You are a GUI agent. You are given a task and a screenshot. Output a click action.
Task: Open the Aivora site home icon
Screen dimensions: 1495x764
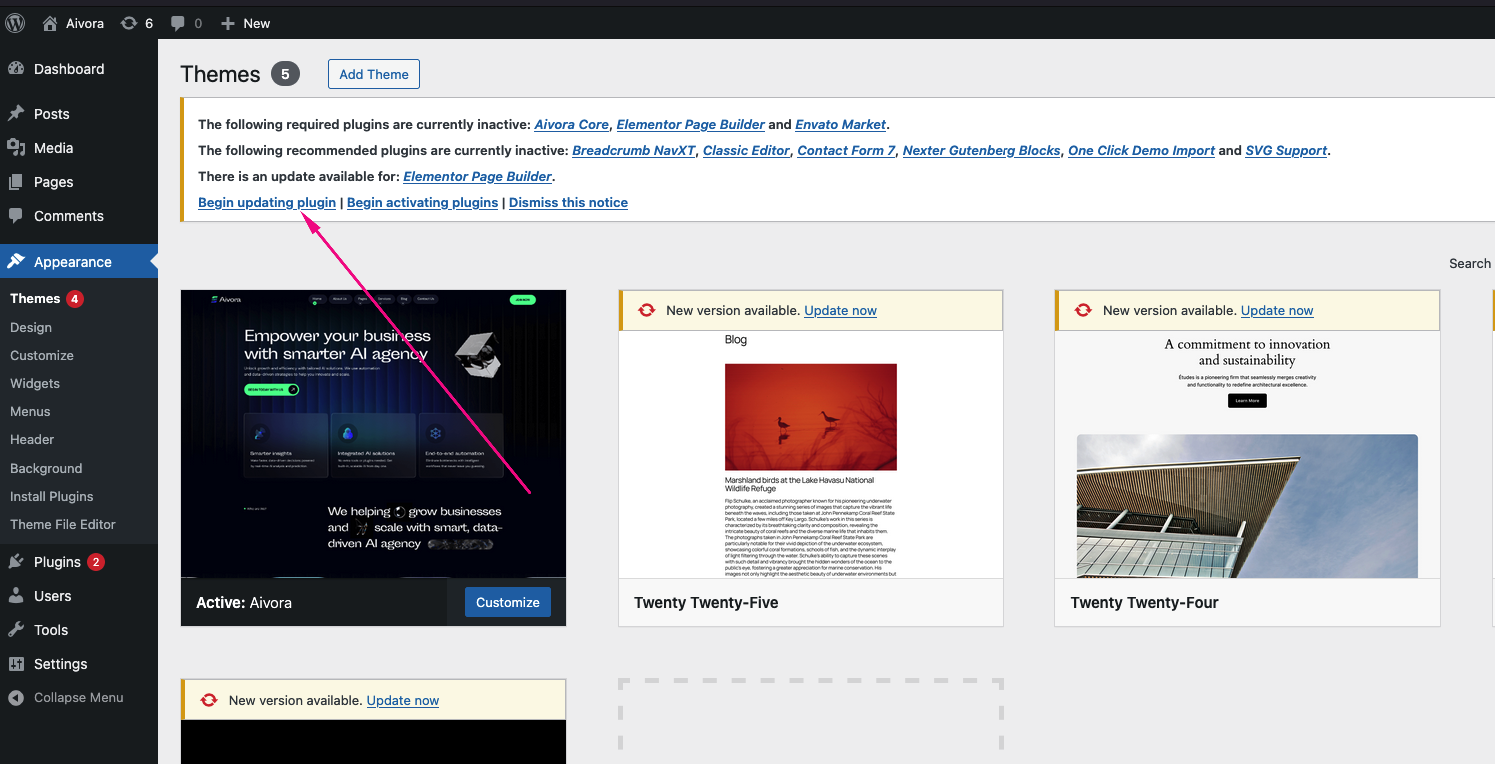point(50,23)
